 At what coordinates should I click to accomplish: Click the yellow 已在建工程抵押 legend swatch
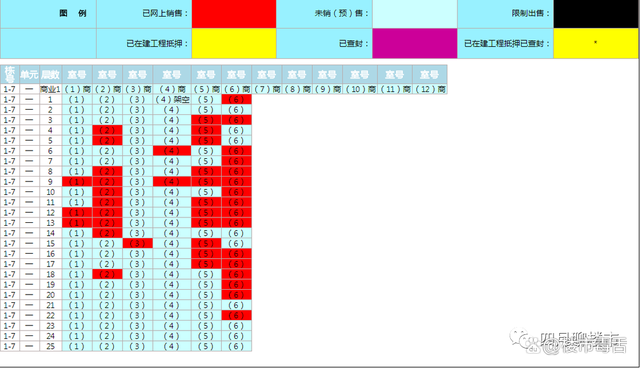(x=234, y=43)
